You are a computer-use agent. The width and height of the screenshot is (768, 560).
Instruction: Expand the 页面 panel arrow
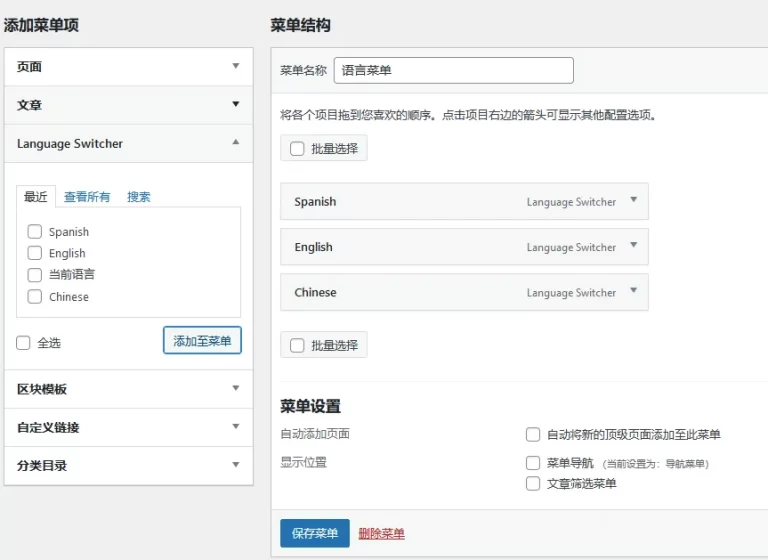(236, 66)
